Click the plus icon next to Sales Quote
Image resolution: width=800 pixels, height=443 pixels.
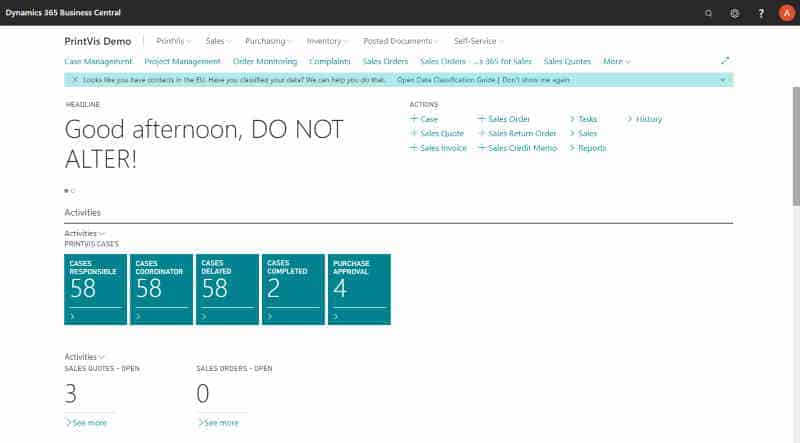point(414,133)
